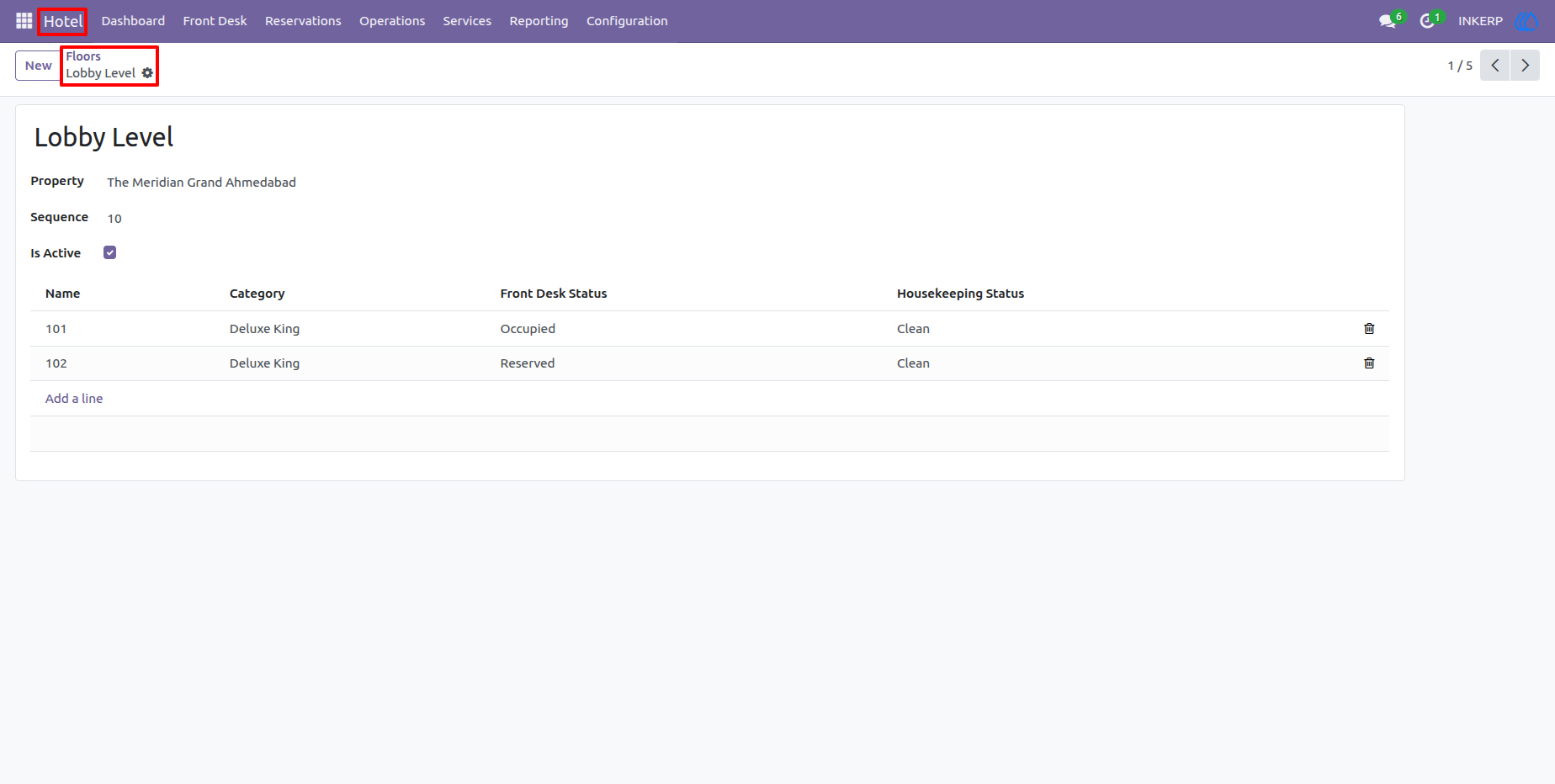The width and height of the screenshot is (1555, 784).
Task: Sort by Housekeeping Status column header
Action: click(960, 294)
